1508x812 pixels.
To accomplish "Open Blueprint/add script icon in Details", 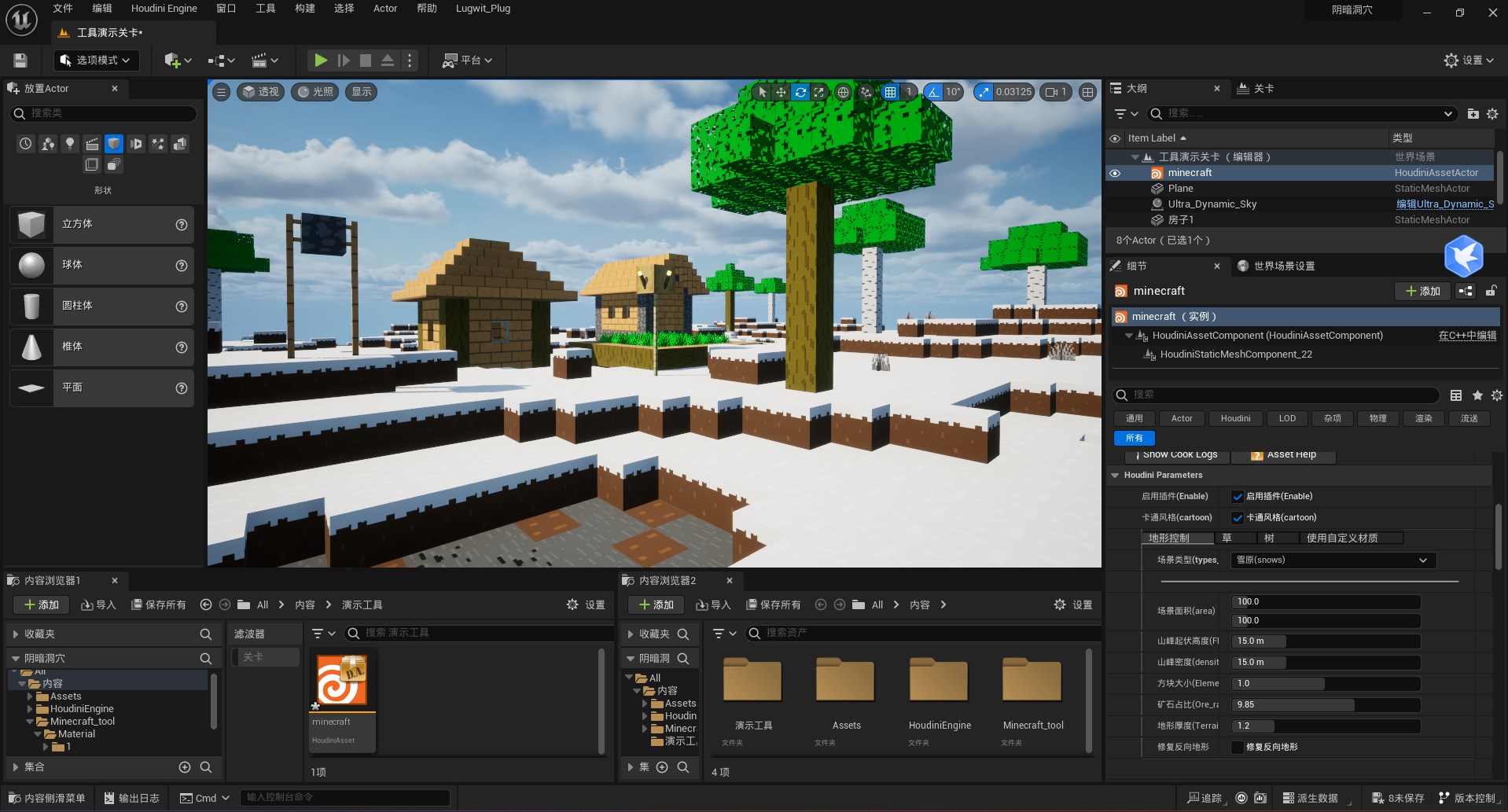I will click(1466, 291).
